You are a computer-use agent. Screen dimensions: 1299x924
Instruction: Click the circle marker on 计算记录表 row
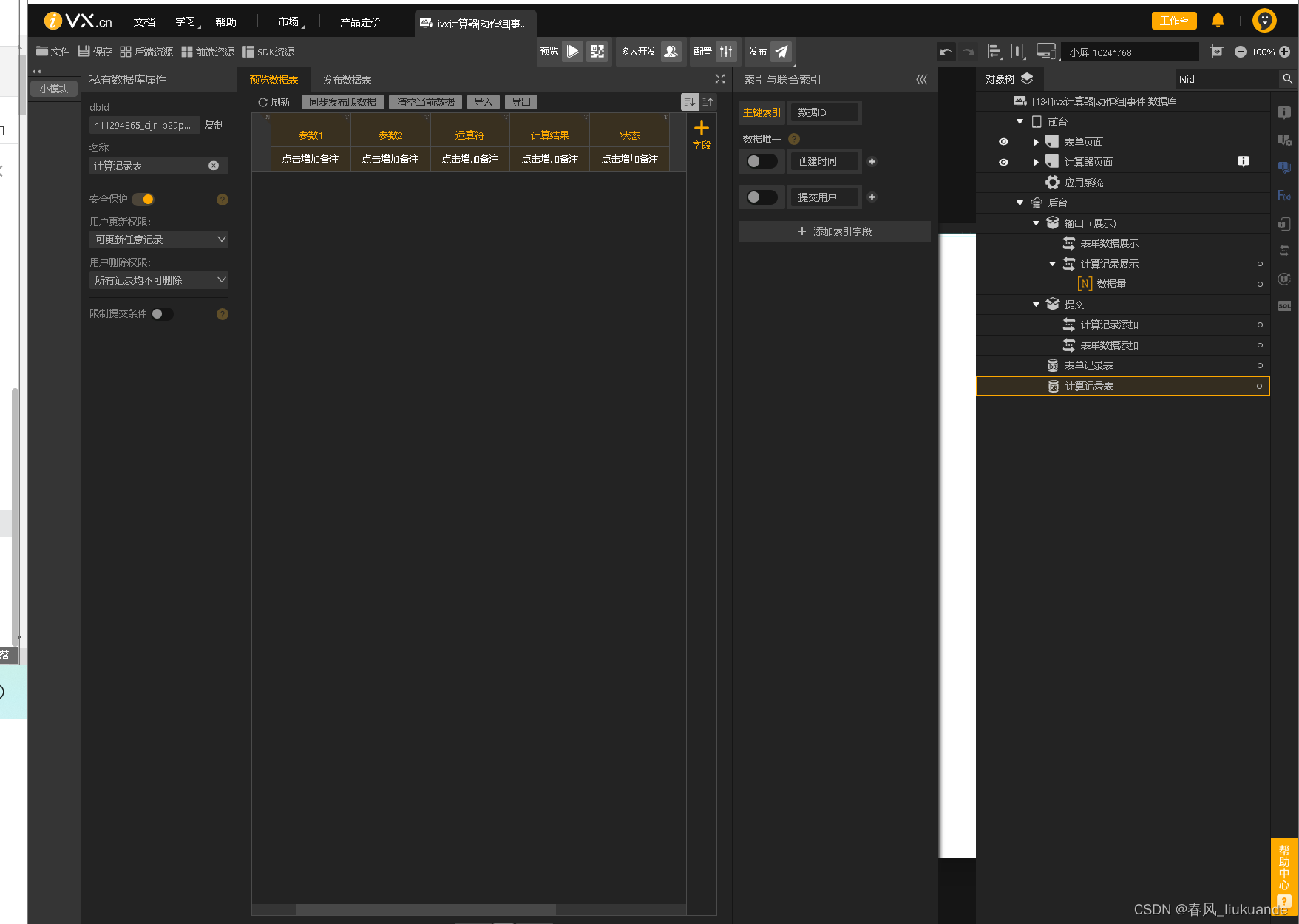tap(1259, 386)
